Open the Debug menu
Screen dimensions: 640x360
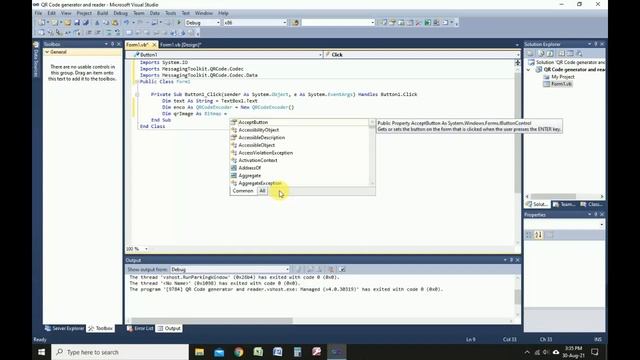[120, 13]
